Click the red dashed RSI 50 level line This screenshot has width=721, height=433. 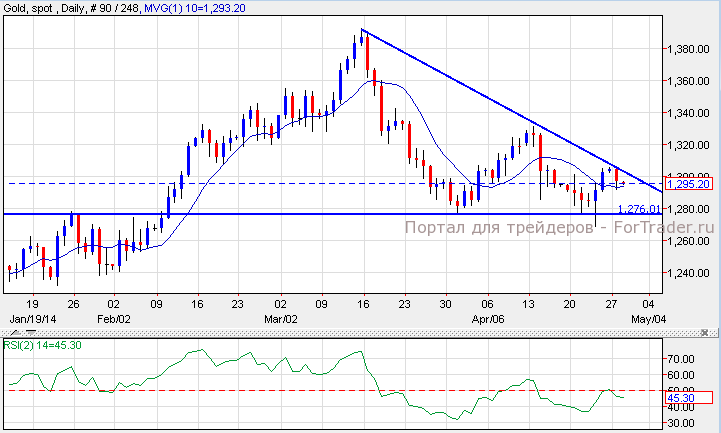tap(250, 391)
